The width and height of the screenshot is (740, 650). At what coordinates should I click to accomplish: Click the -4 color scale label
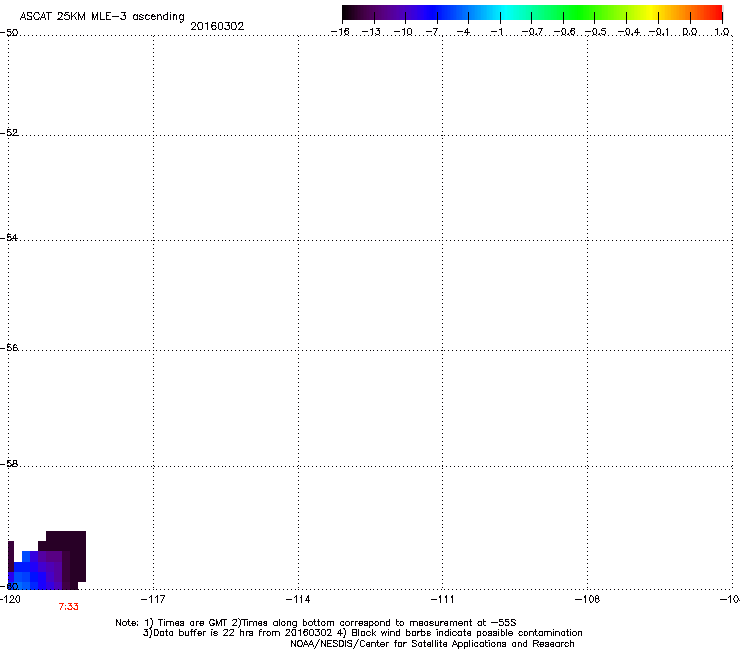(x=463, y=32)
